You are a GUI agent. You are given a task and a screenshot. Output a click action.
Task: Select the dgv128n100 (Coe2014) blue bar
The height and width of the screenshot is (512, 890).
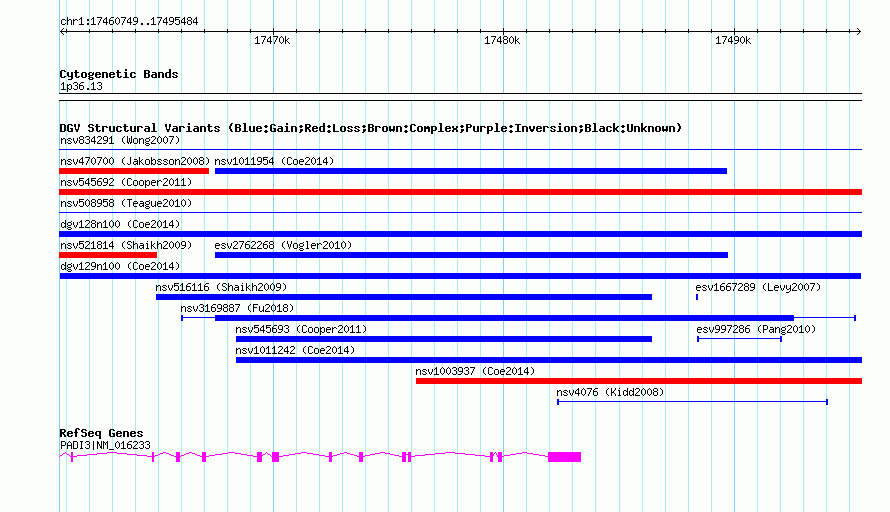coord(460,234)
